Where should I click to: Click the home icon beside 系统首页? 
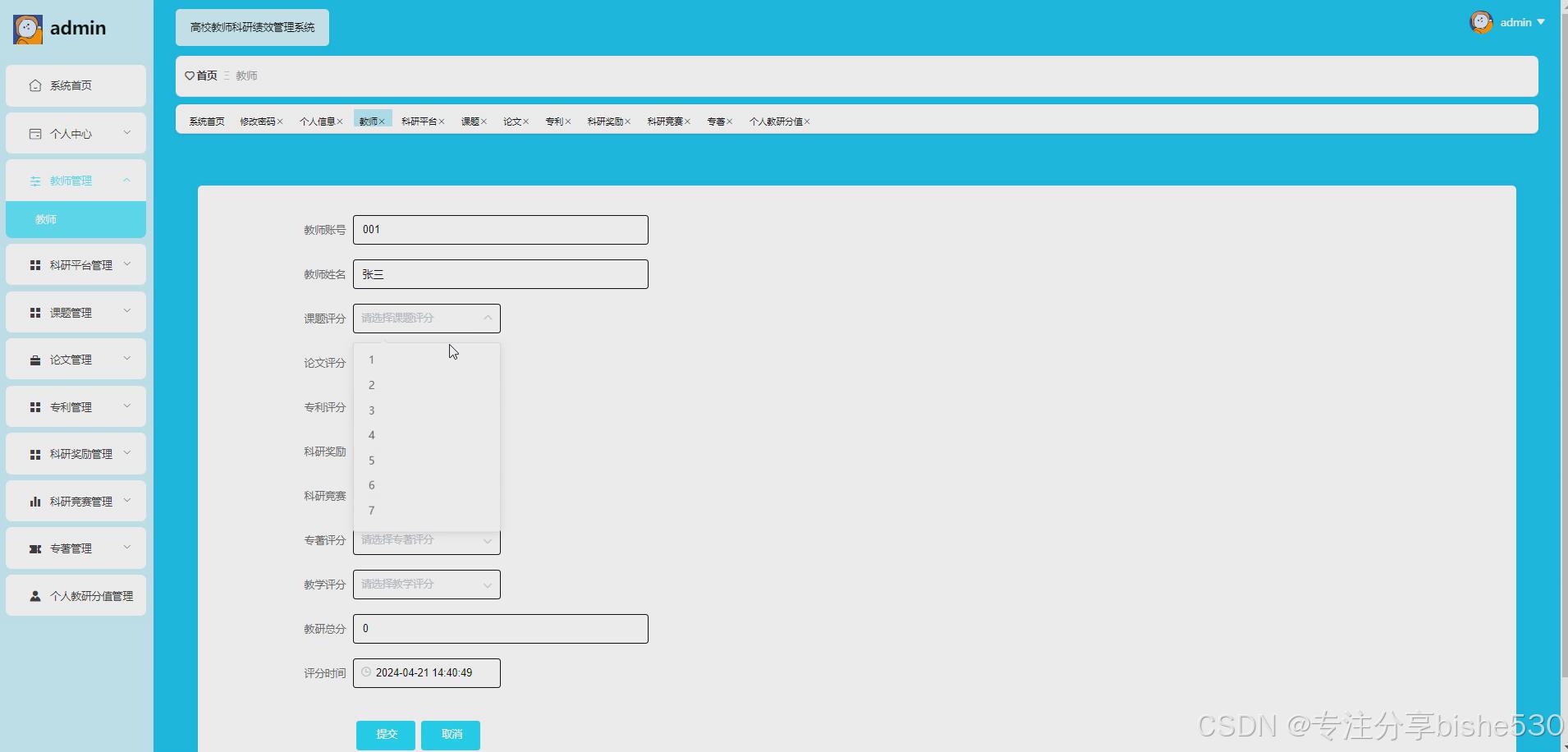coord(35,85)
